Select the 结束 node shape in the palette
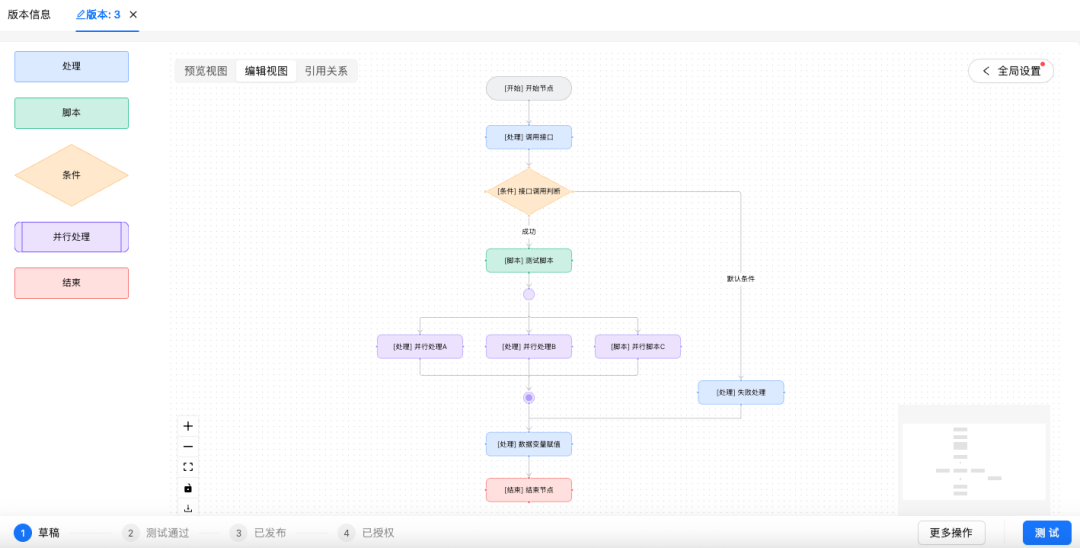 (72, 283)
